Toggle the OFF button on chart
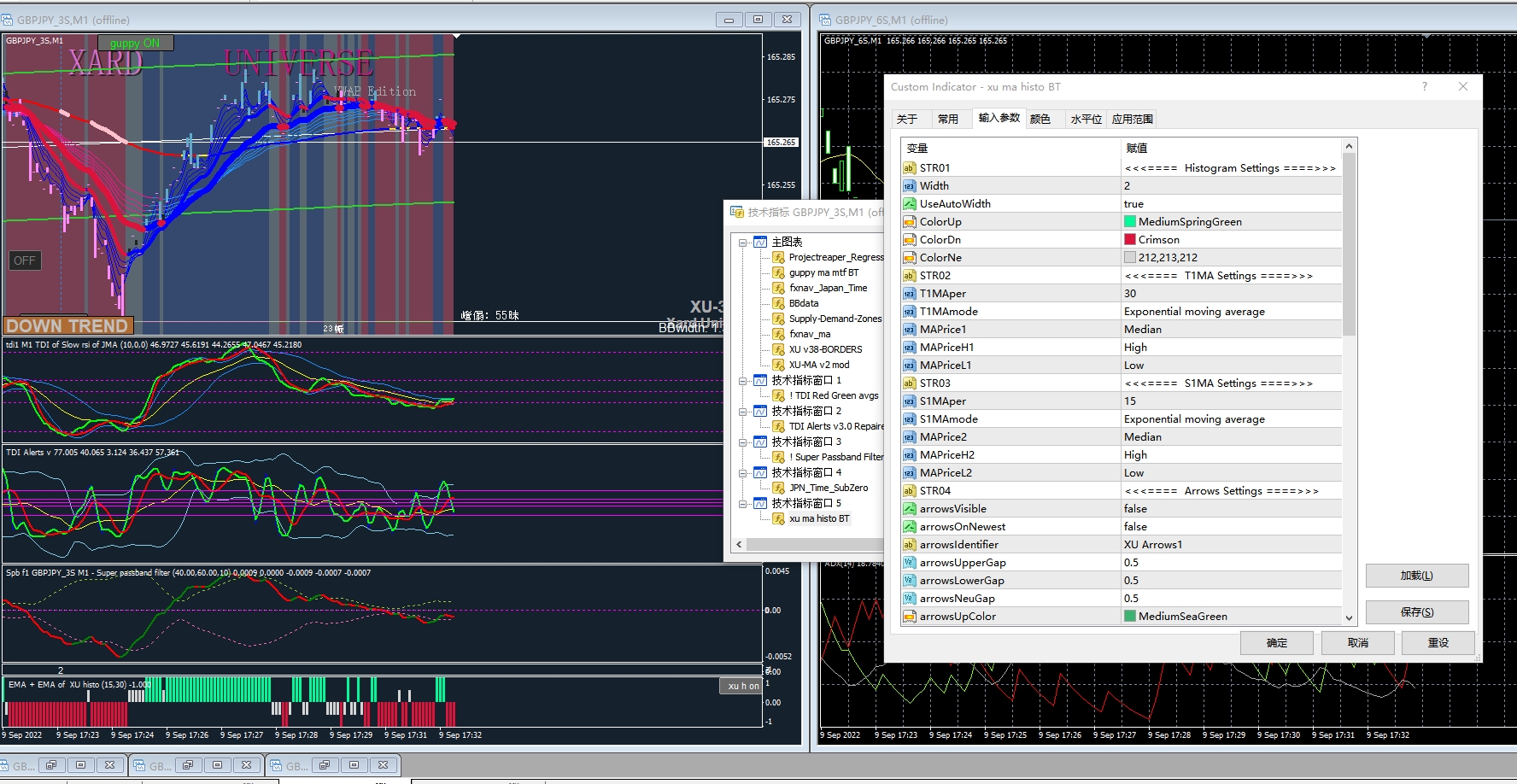1517x784 pixels. (25, 260)
